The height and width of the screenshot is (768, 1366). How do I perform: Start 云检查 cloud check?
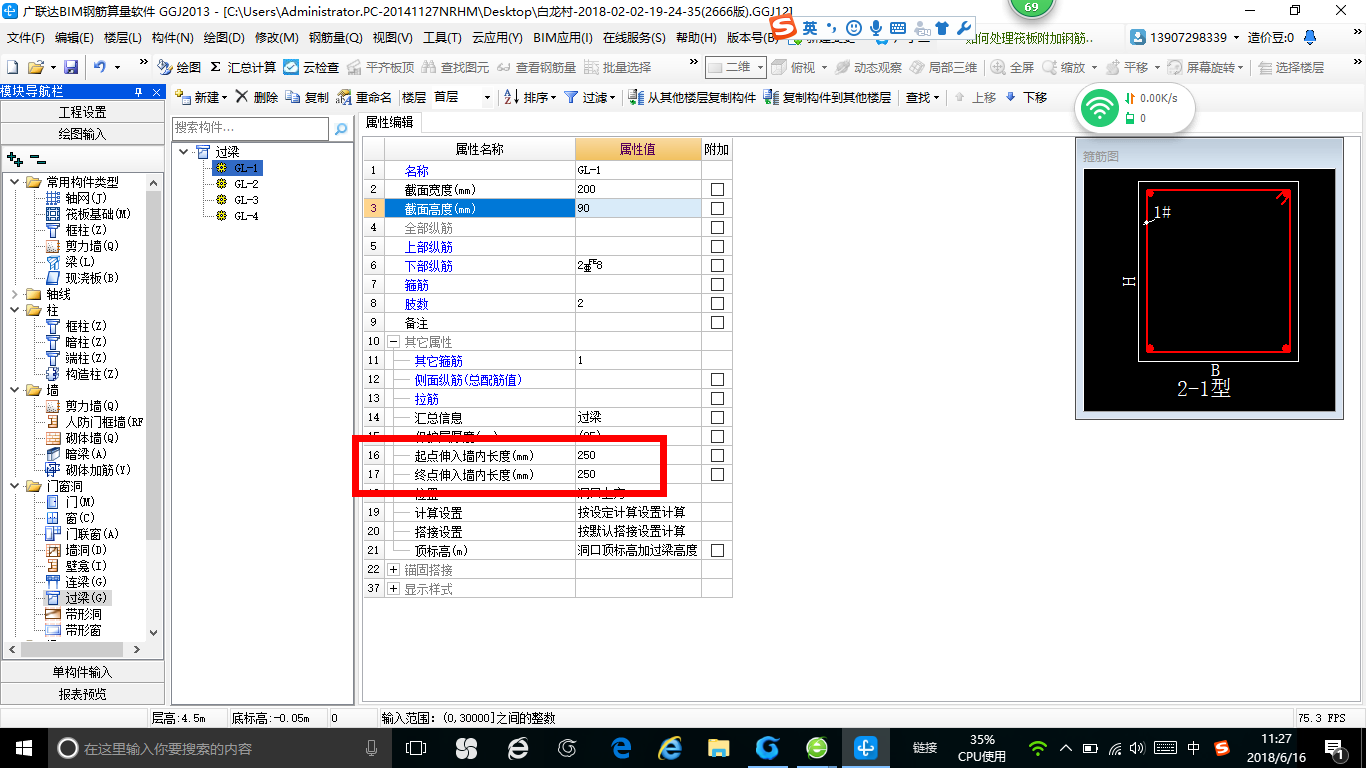(x=311, y=67)
